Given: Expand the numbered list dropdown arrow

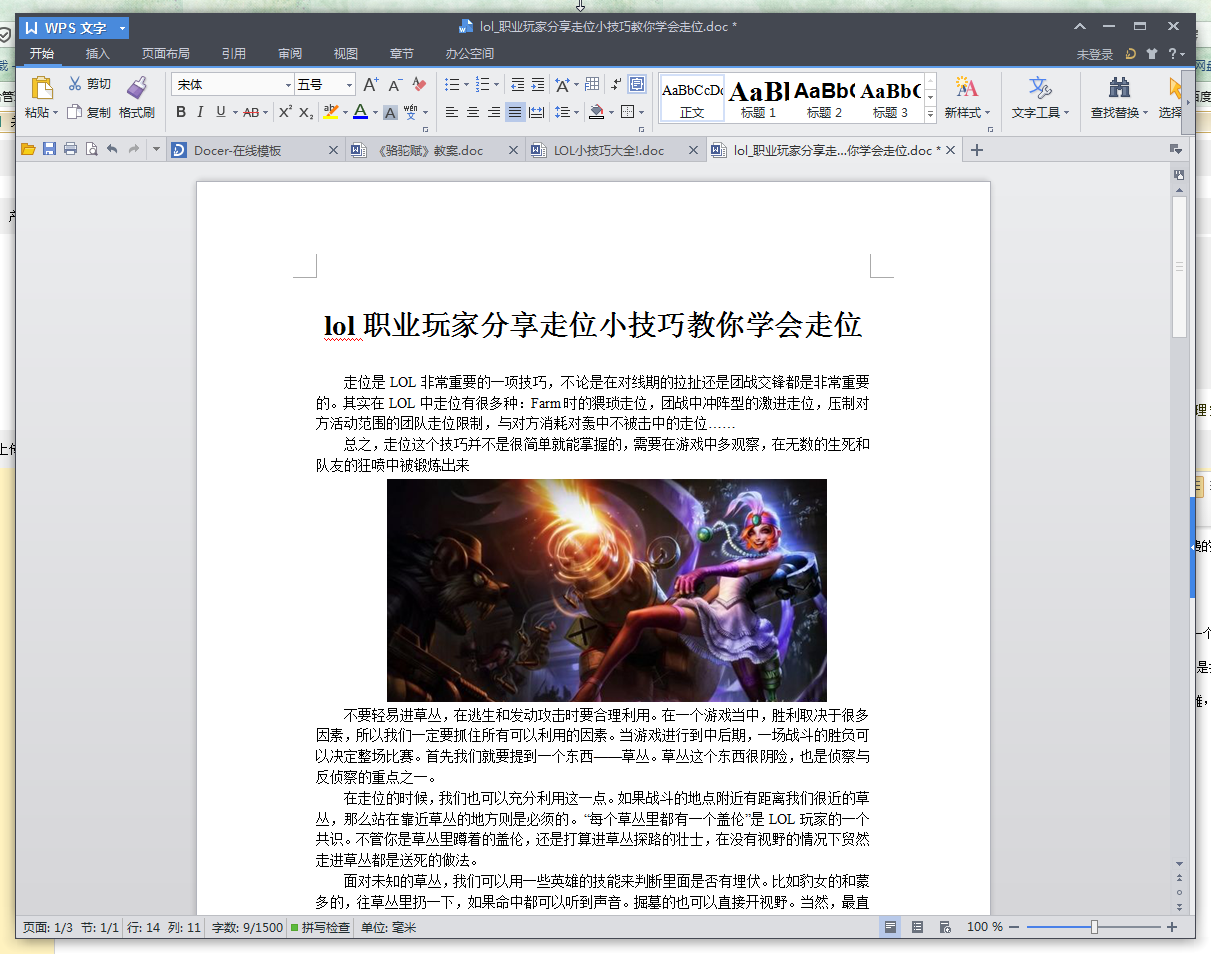Looking at the screenshot, I should click(498, 85).
